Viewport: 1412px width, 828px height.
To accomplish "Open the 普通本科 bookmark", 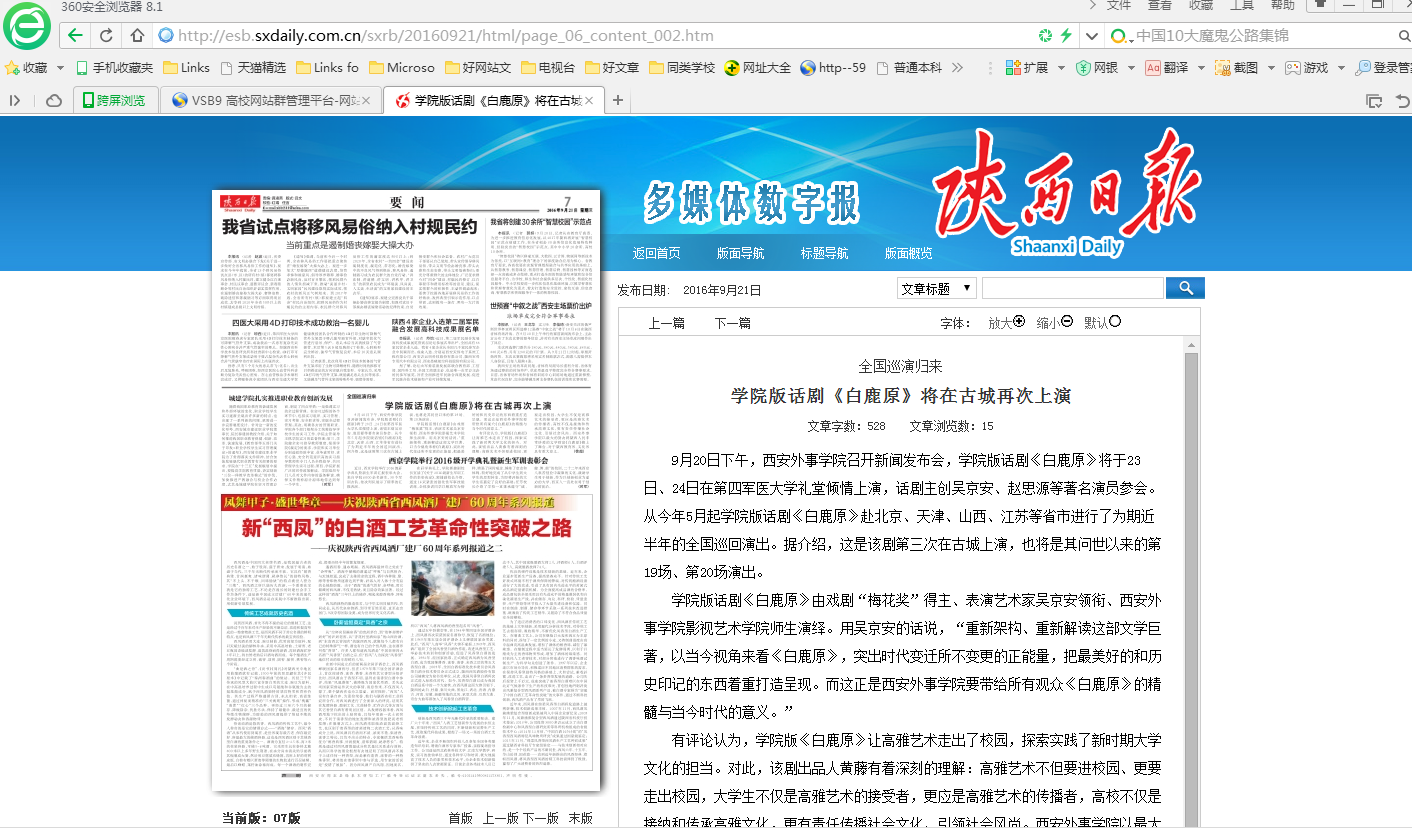I will click(908, 68).
